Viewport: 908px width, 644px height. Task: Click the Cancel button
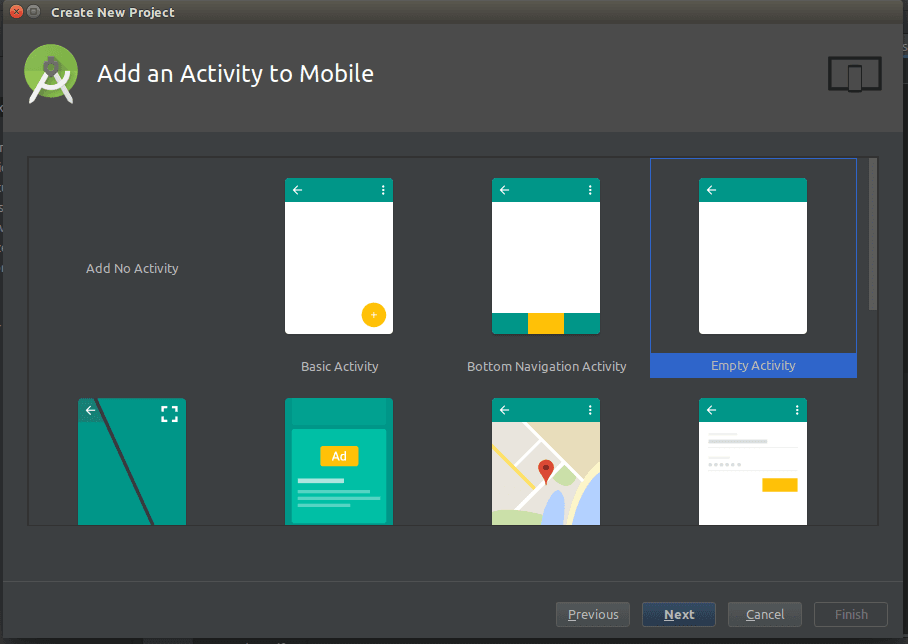pos(764,614)
